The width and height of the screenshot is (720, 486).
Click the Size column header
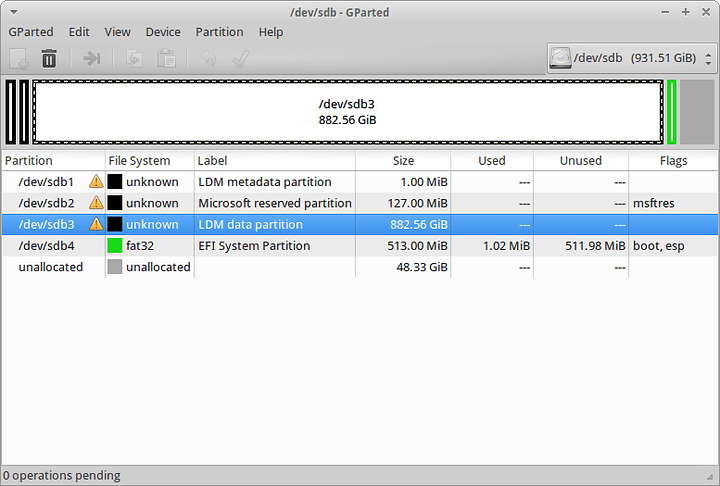point(403,160)
